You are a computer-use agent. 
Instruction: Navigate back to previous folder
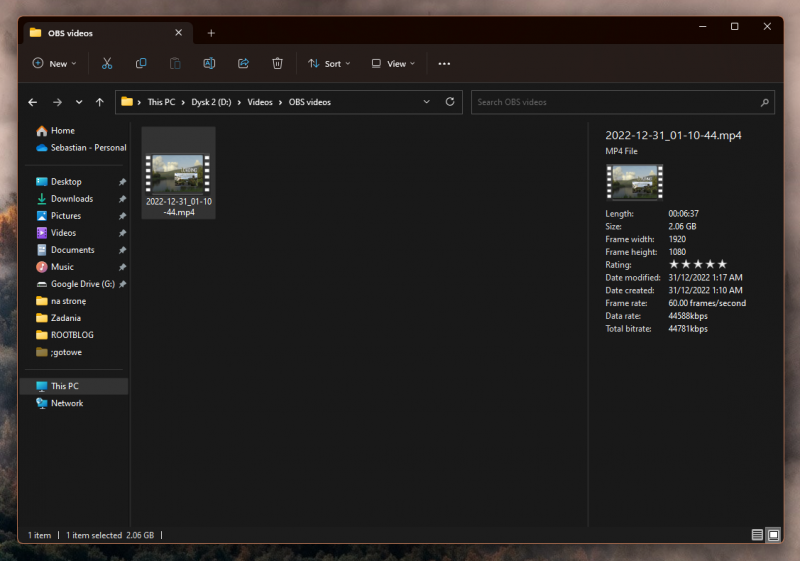click(33, 102)
